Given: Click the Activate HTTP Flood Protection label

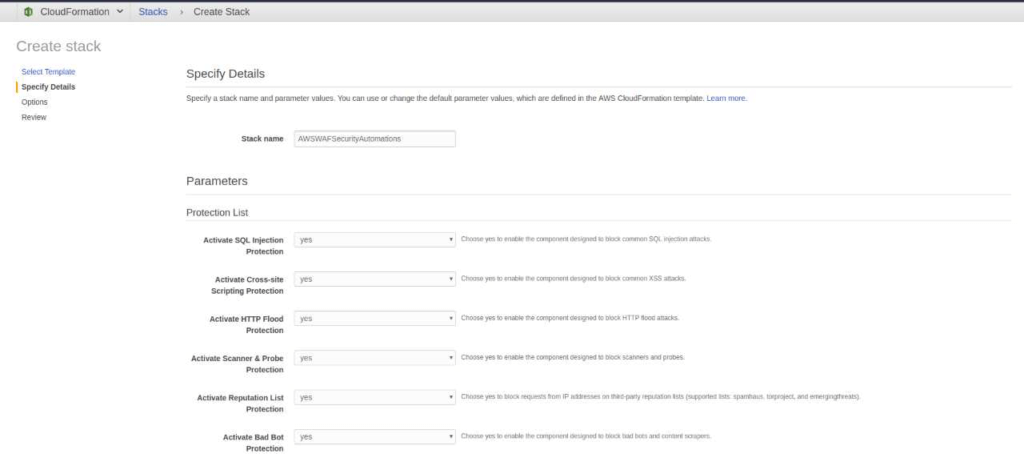Looking at the screenshot, I should pos(247,325).
